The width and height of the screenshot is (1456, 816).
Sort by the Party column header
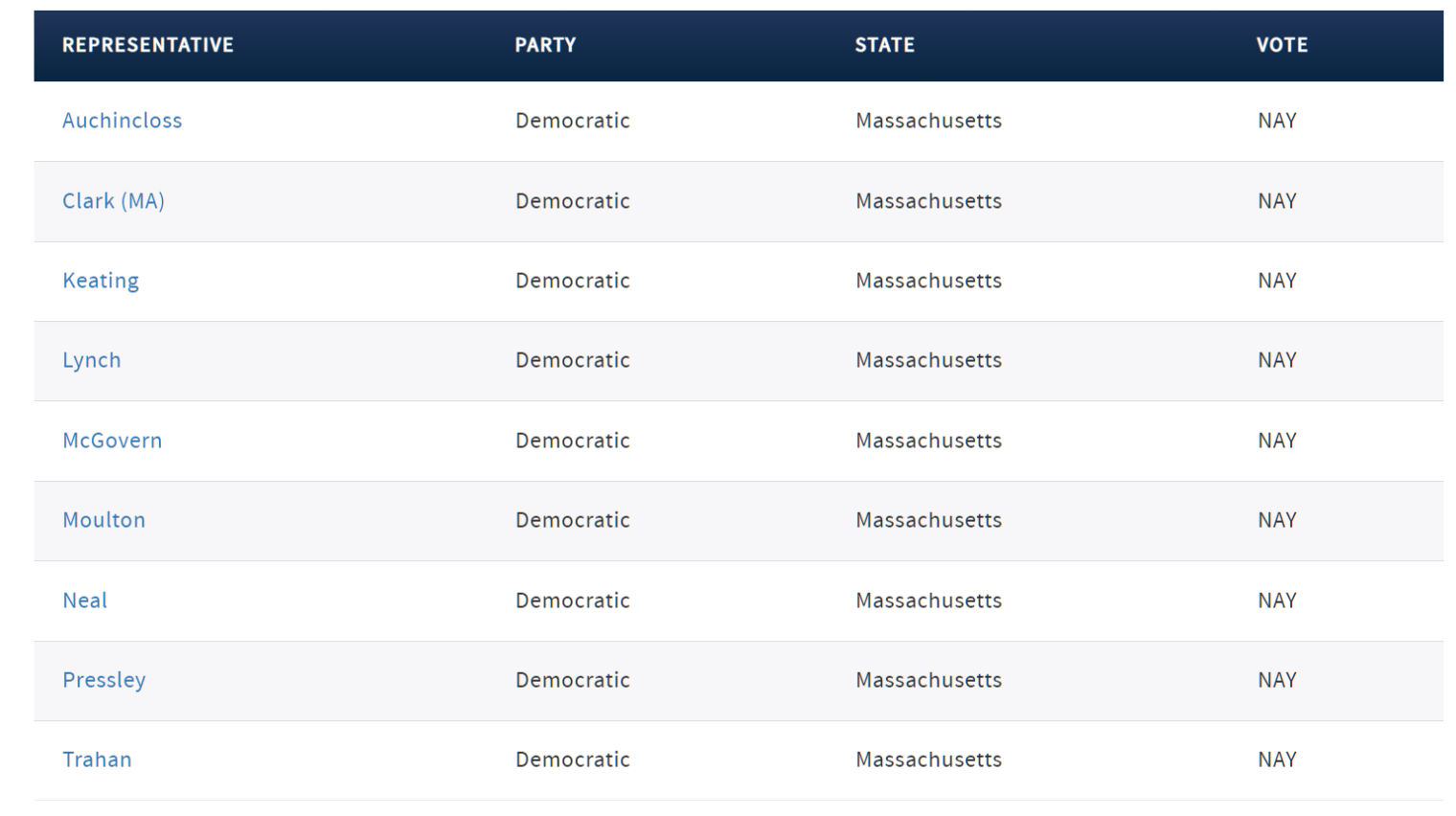point(545,45)
